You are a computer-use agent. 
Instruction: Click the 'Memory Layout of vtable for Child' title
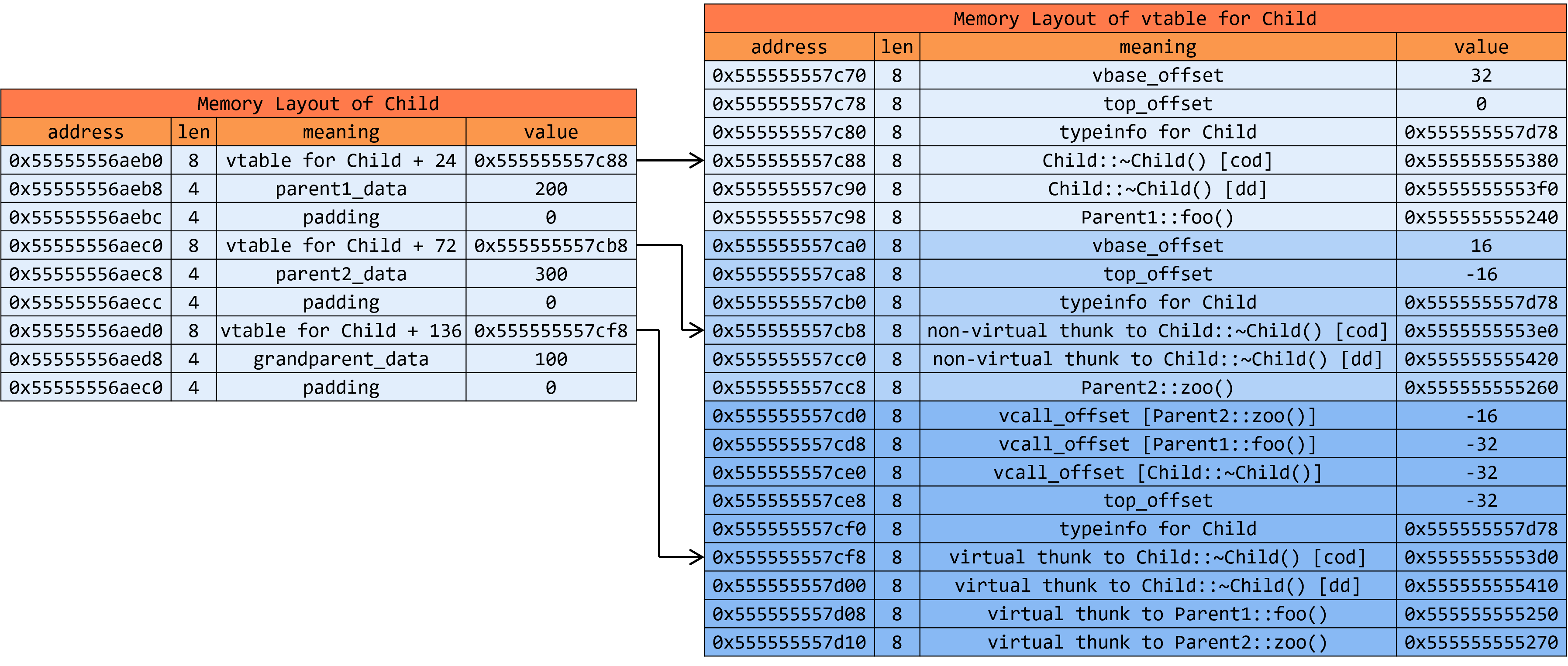[x=1134, y=18]
